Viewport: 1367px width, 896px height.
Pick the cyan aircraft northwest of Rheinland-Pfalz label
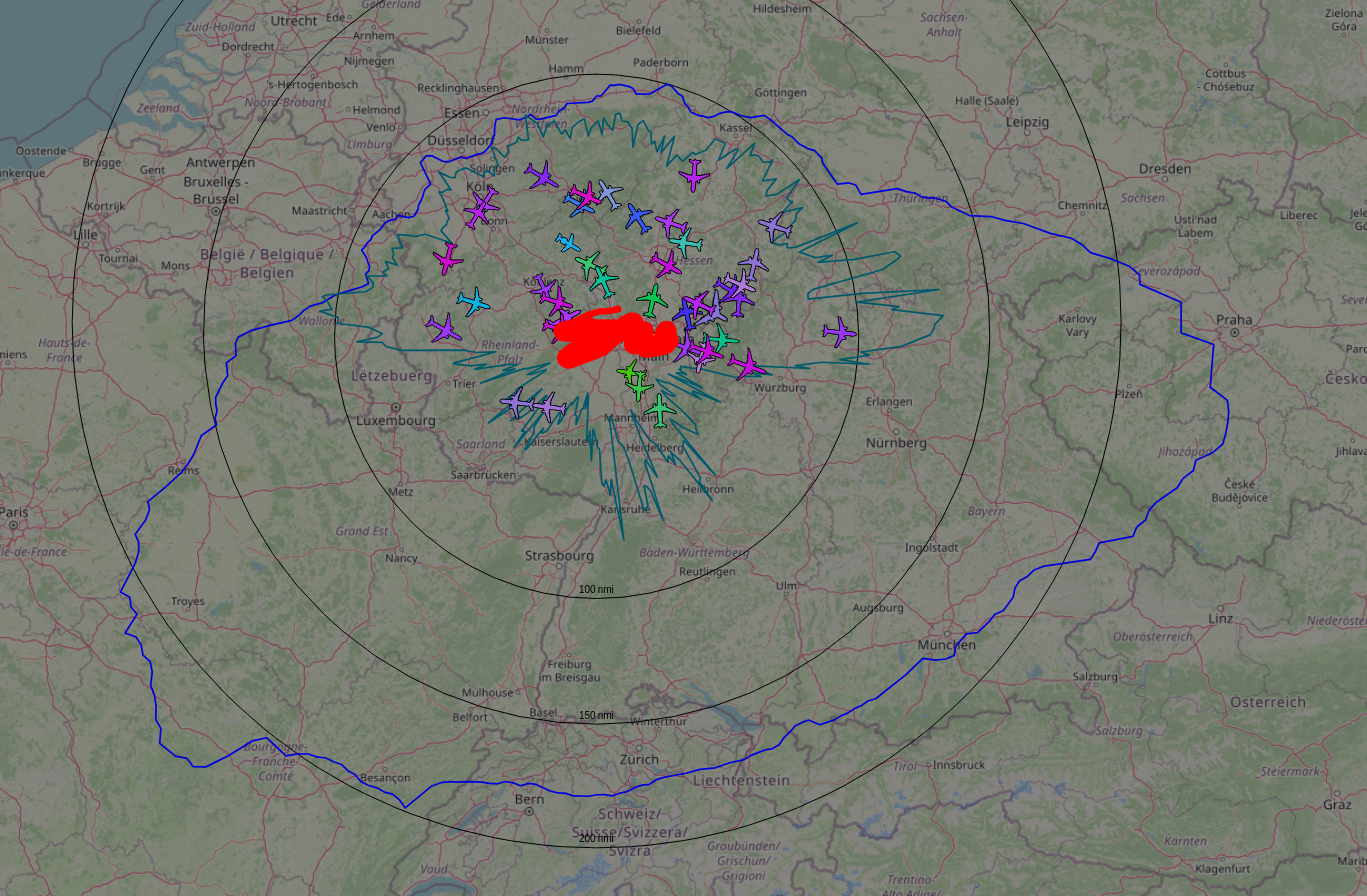pyautogui.click(x=472, y=300)
